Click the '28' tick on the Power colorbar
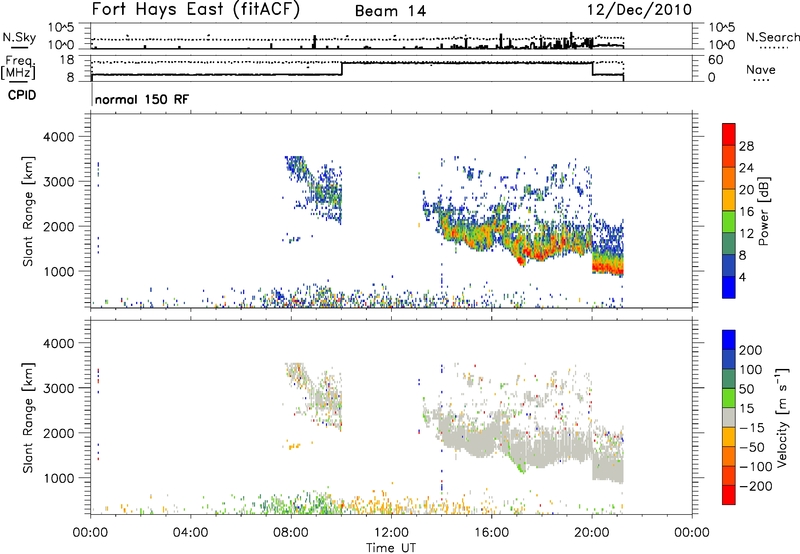The height and width of the screenshot is (554, 800). pyautogui.click(x=746, y=146)
